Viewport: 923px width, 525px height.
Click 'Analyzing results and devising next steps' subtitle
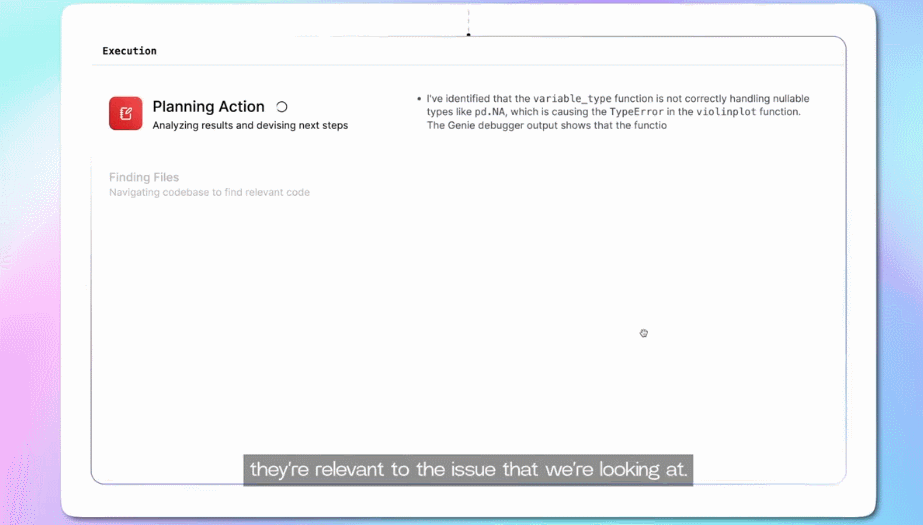click(x=250, y=126)
